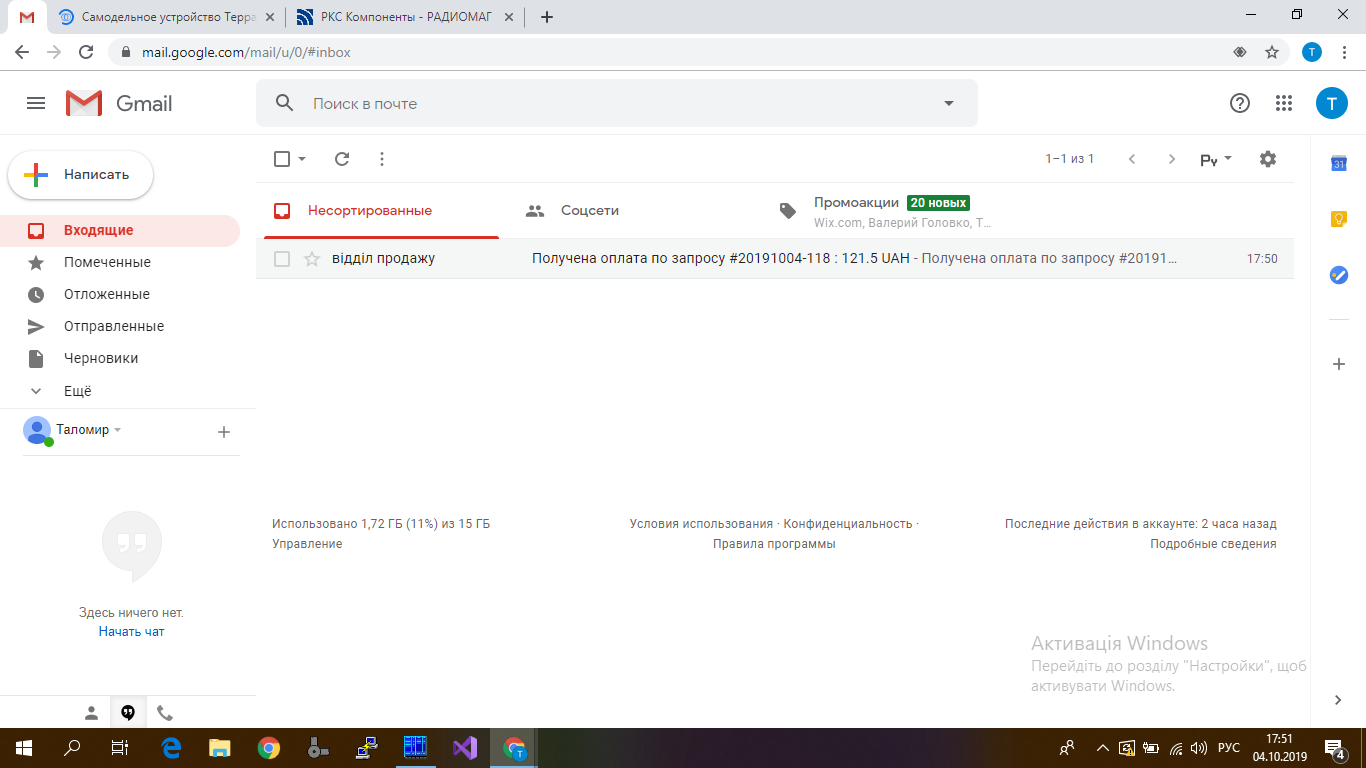Open the Gmail main menu hamburger
The height and width of the screenshot is (768, 1366).
tap(36, 103)
